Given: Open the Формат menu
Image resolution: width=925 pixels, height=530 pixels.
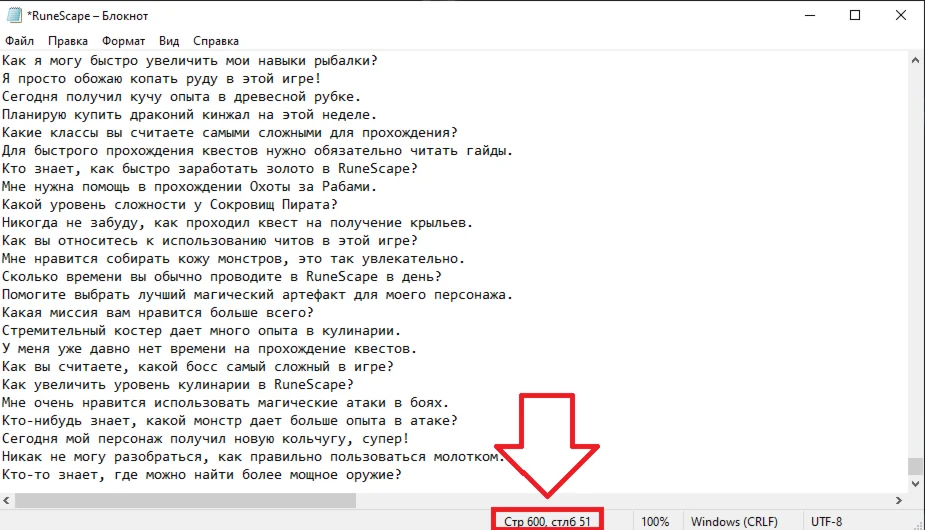Looking at the screenshot, I should [x=123, y=41].
